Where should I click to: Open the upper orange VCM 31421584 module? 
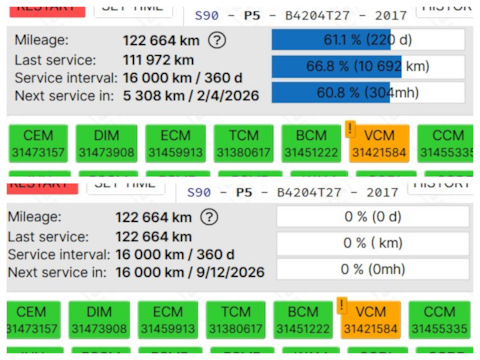pos(379,144)
